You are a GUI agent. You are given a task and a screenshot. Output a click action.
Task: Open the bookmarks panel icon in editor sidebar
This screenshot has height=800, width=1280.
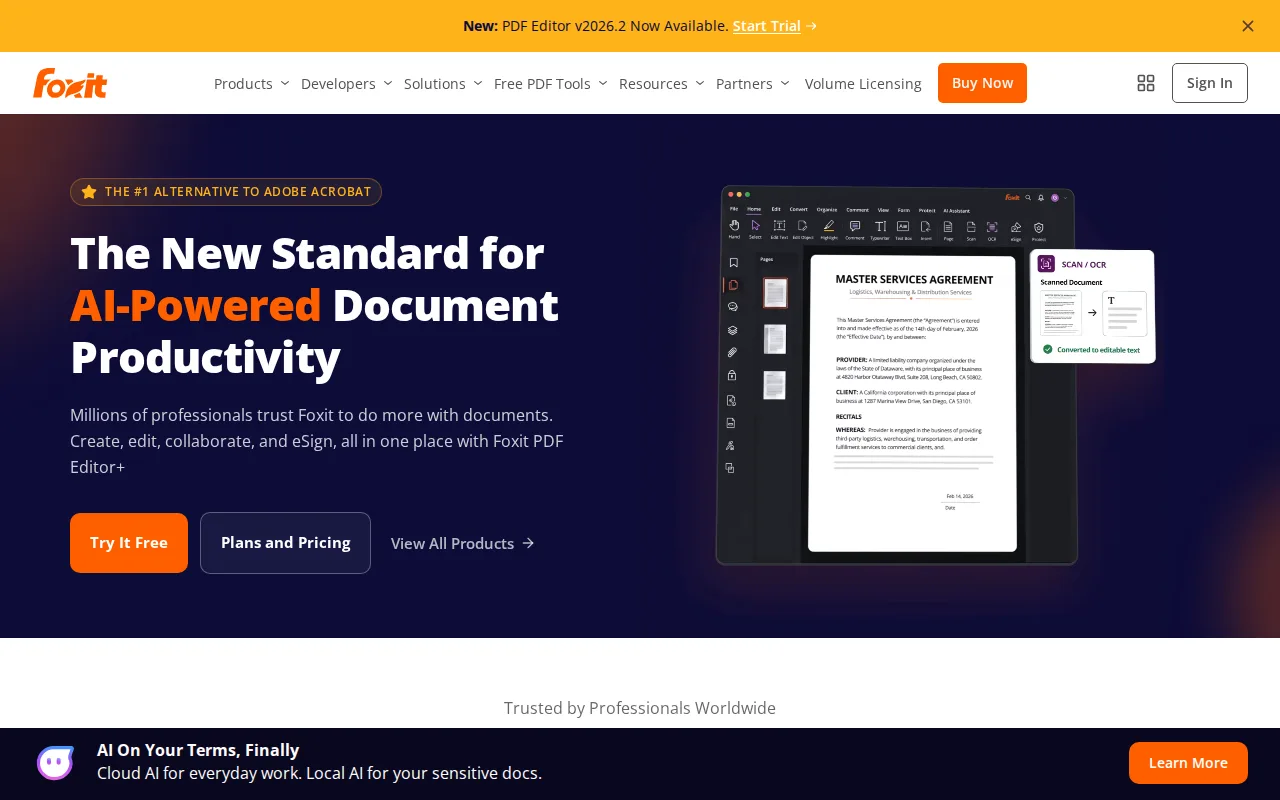coord(733,263)
